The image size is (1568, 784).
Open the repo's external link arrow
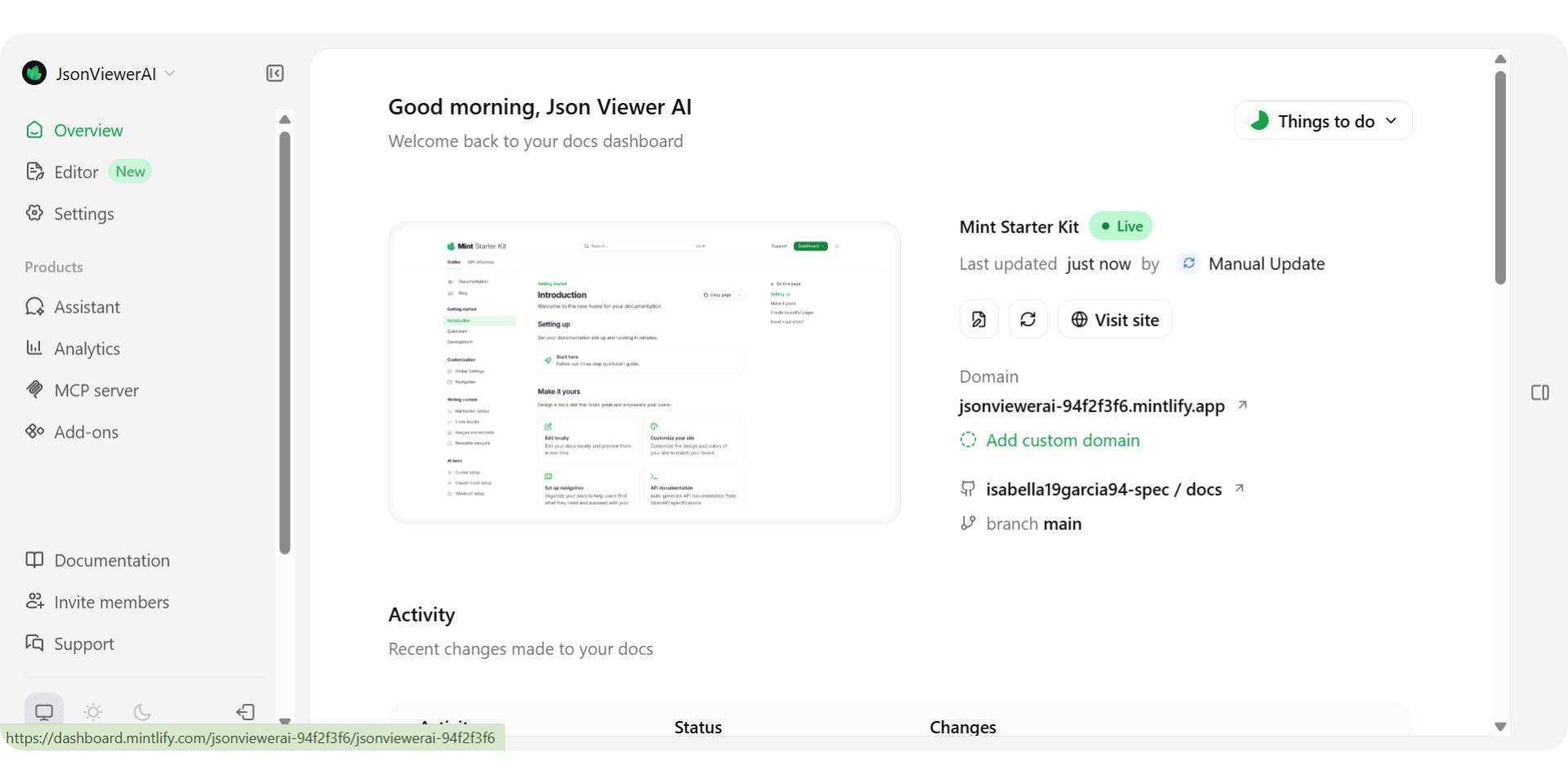1240,488
